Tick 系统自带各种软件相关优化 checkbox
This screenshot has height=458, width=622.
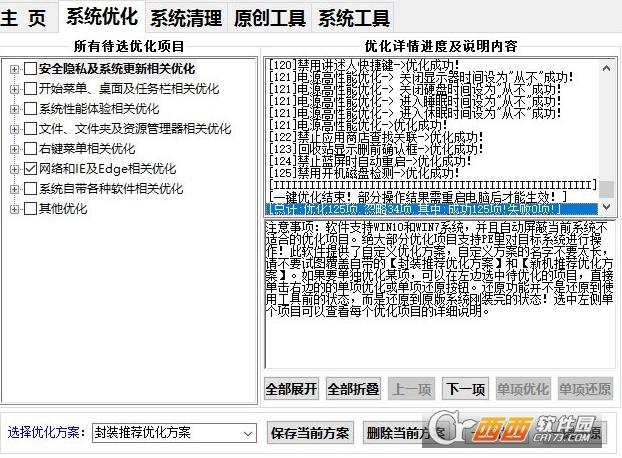coord(31,189)
